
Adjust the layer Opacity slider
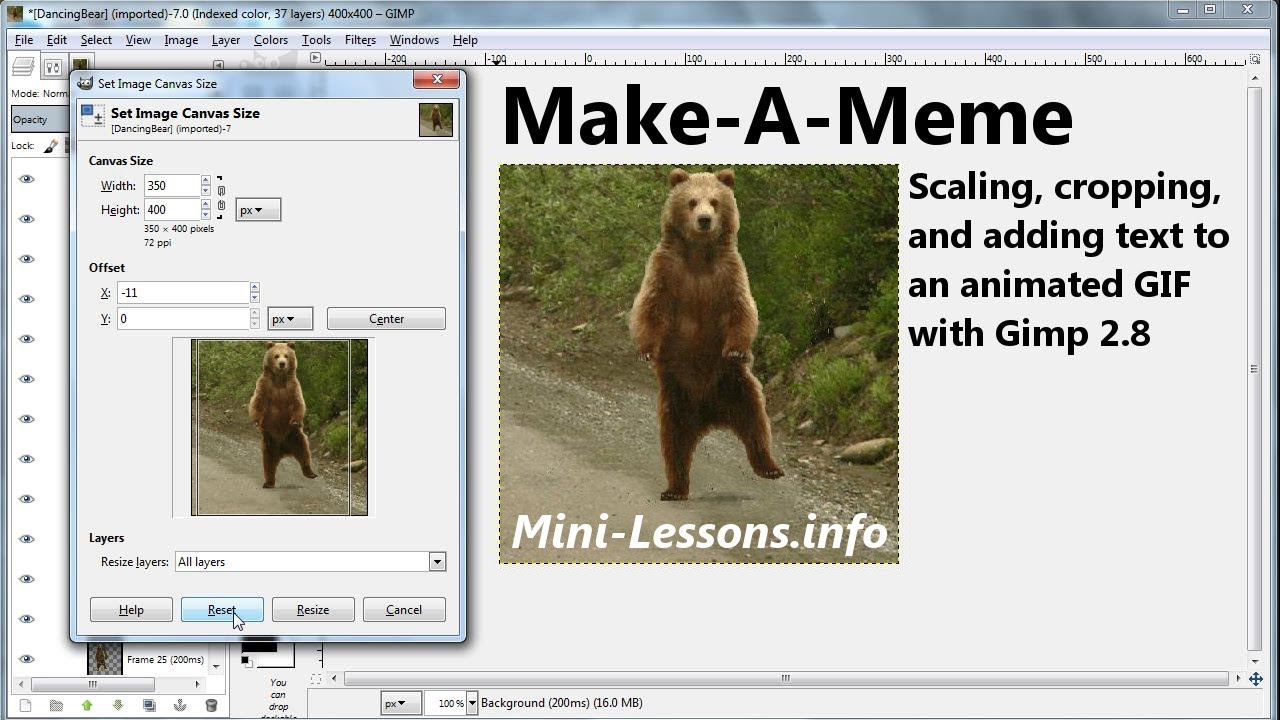pos(40,119)
